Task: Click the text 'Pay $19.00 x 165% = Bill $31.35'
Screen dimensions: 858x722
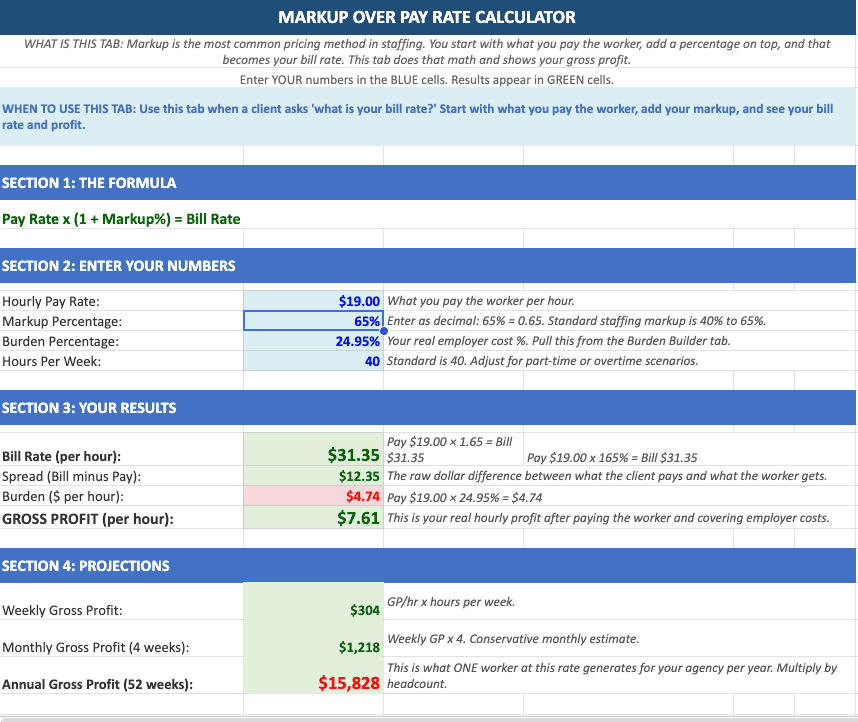Action: [x=612, y=458]
